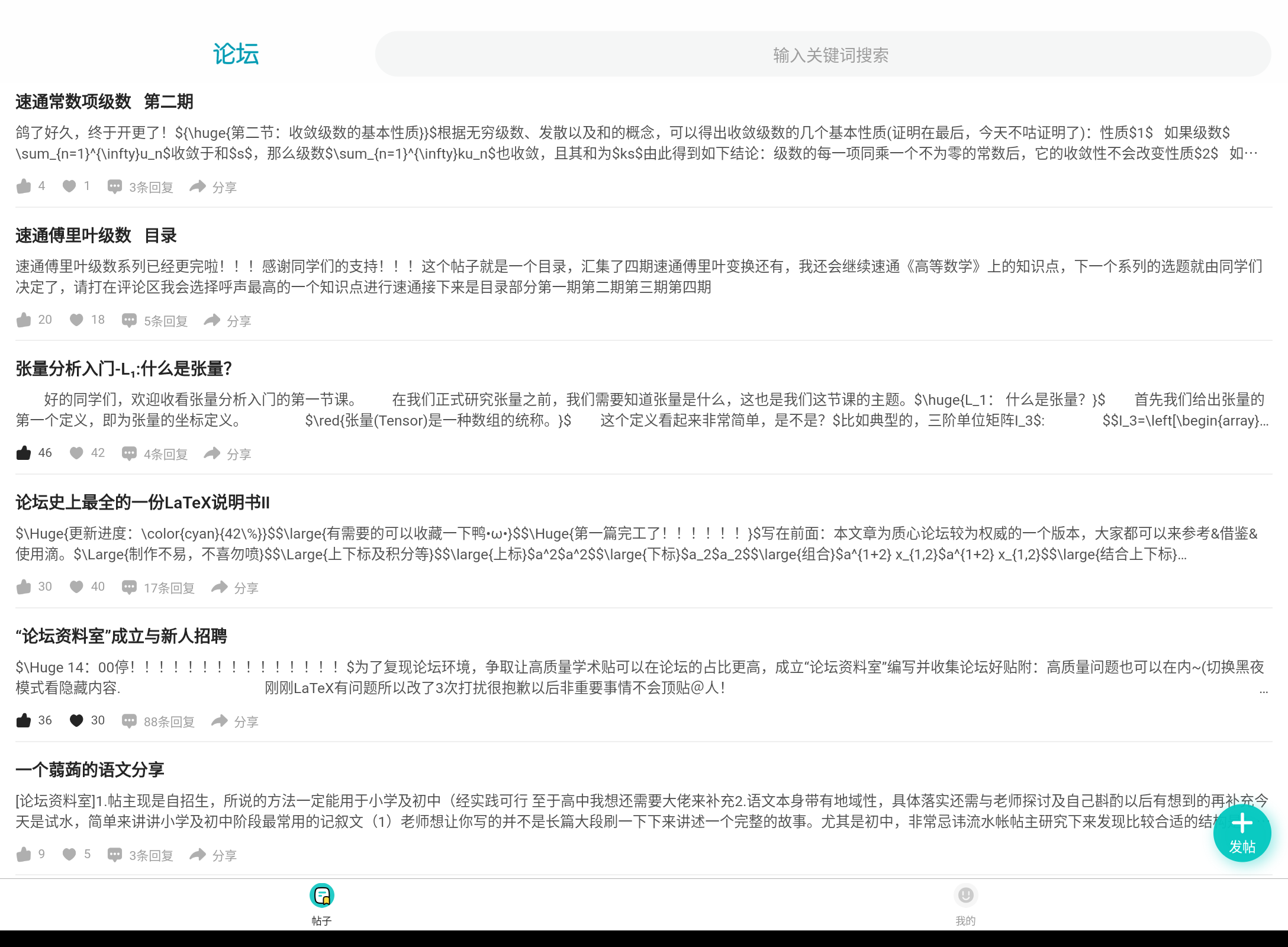Share arrow icon on 语文分享 post
Viewport: 1288px width, 947px height.
[x=198, y=855]
